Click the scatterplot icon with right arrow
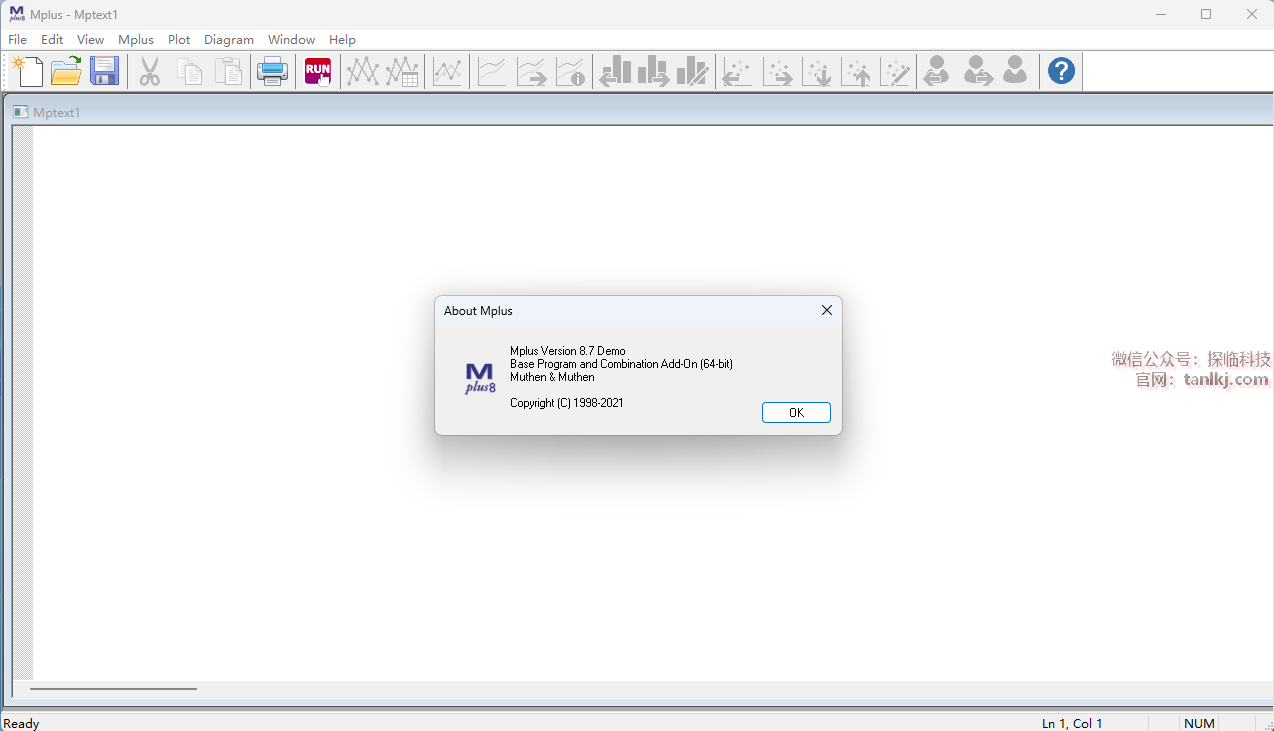Viewport: 1274px width, 731px height. pyautogui.click(x=777, y=71)
